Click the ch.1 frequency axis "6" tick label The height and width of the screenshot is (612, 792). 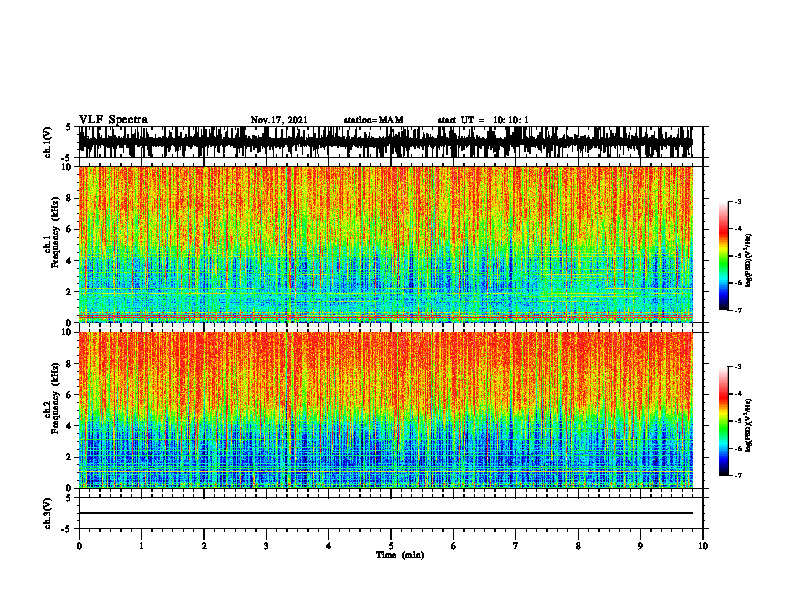coord(70,229)
